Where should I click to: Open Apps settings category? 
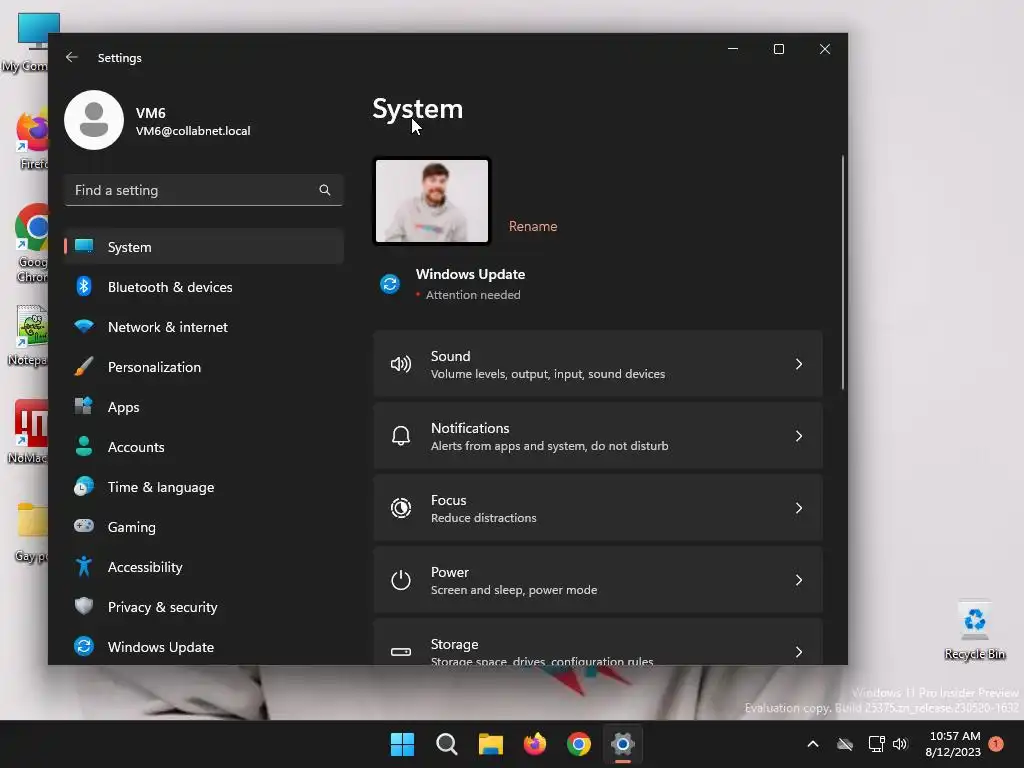tap(204, 407)
